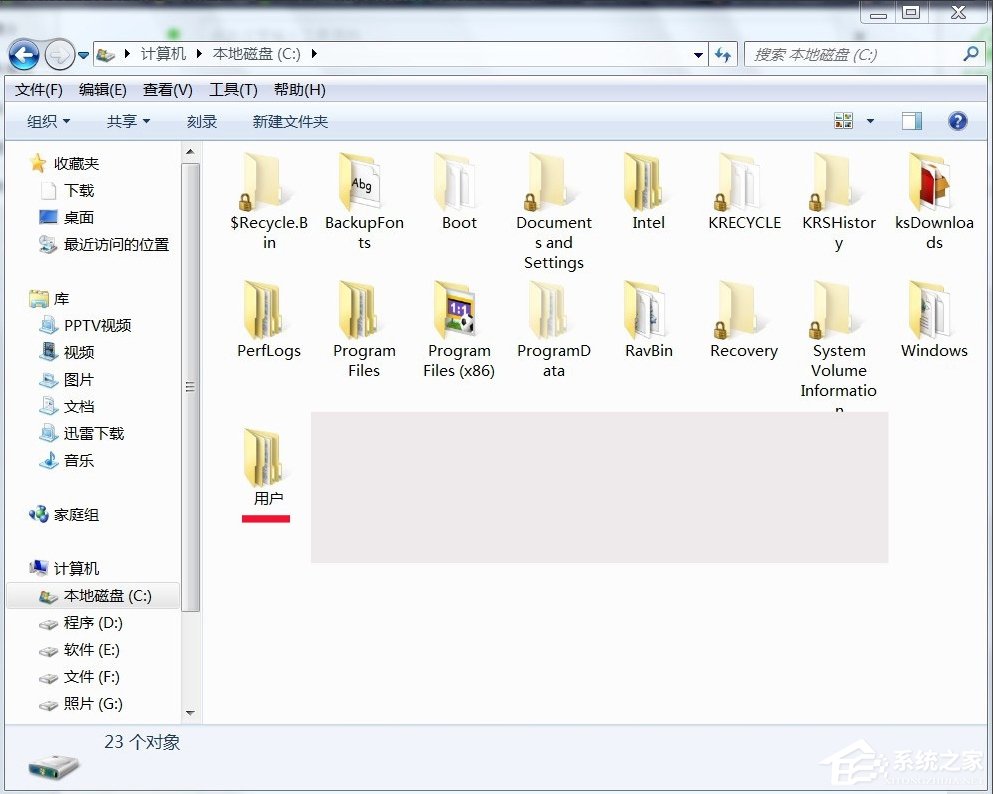The height and width of the screenshot is (794, 993).
Task: Open the Recovery folder
Action: pos(743,310)
